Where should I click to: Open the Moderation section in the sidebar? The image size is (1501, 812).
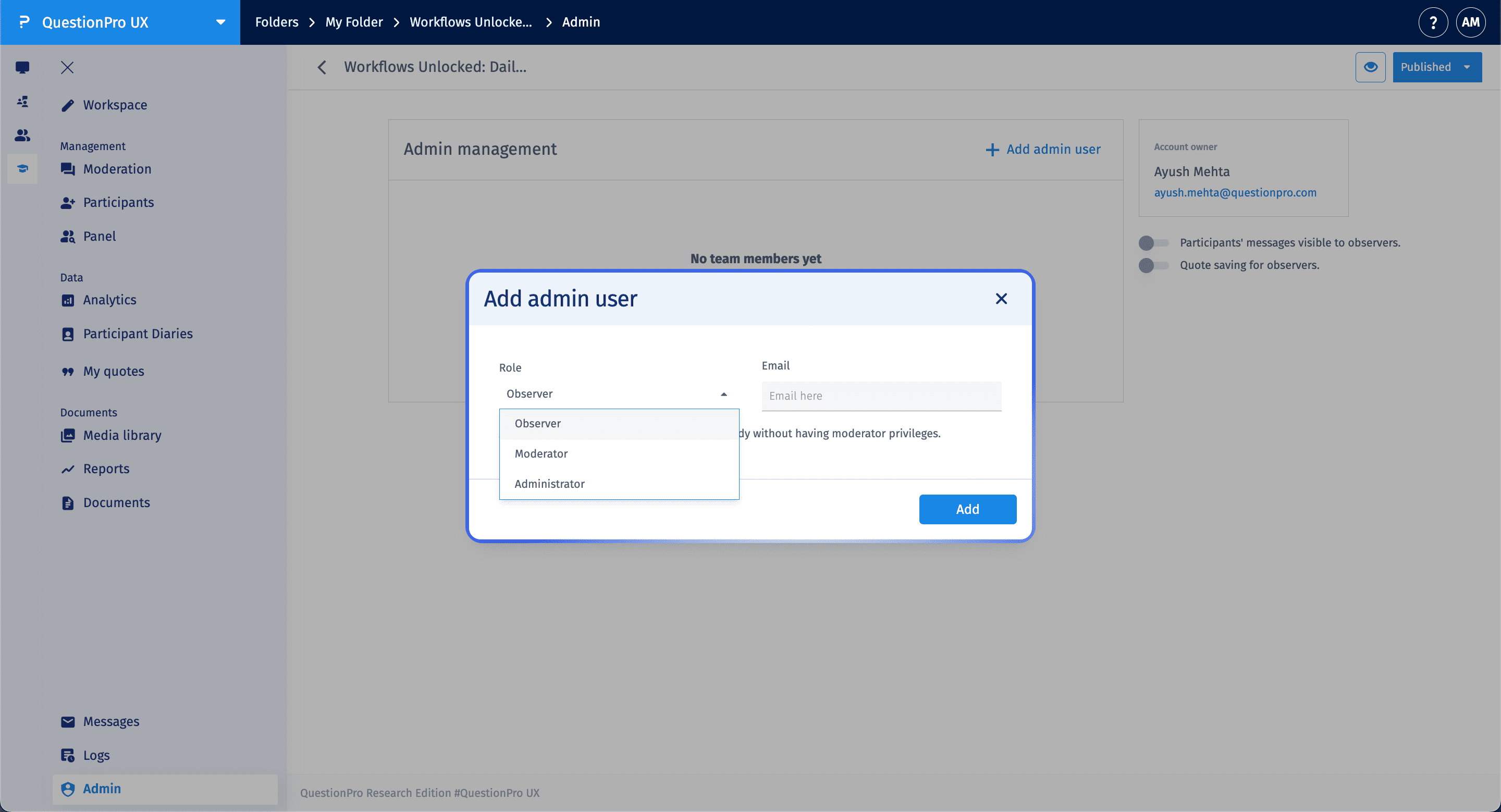pos(117,169)
